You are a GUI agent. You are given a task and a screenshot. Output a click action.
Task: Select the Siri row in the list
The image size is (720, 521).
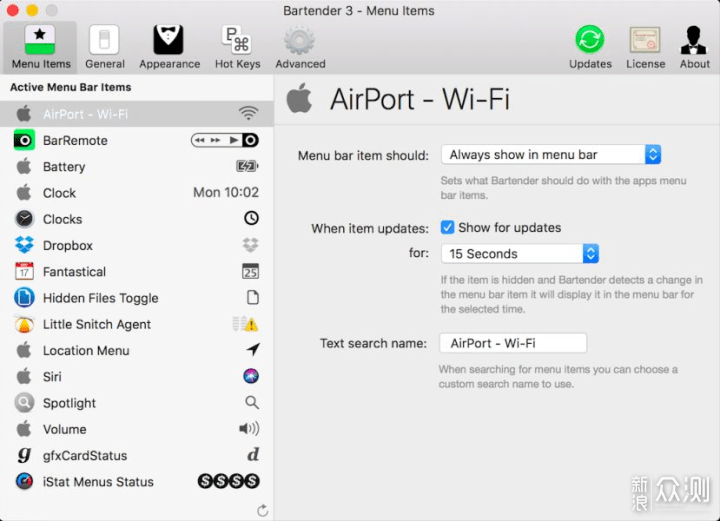point(137,376)
